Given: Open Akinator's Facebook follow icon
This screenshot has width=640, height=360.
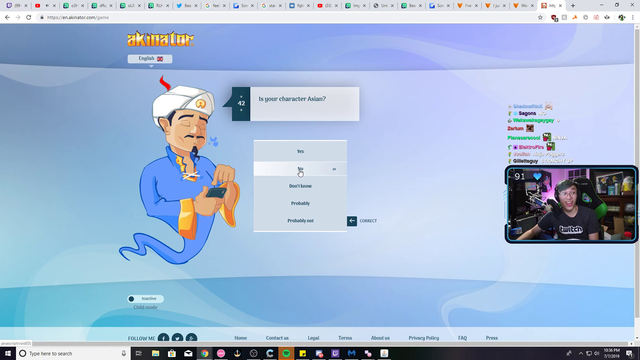Looking at the screenshot, I should click(163, 338).
